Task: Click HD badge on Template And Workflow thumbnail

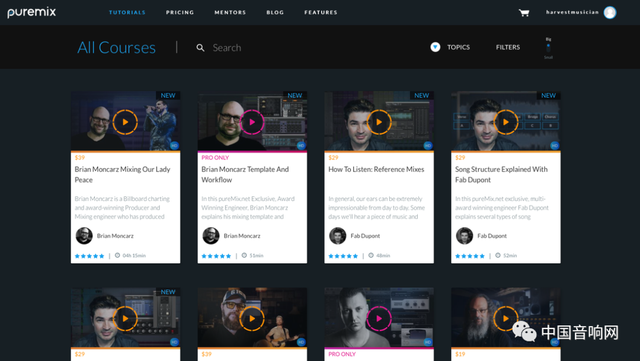Action: (x=301, y=145)
